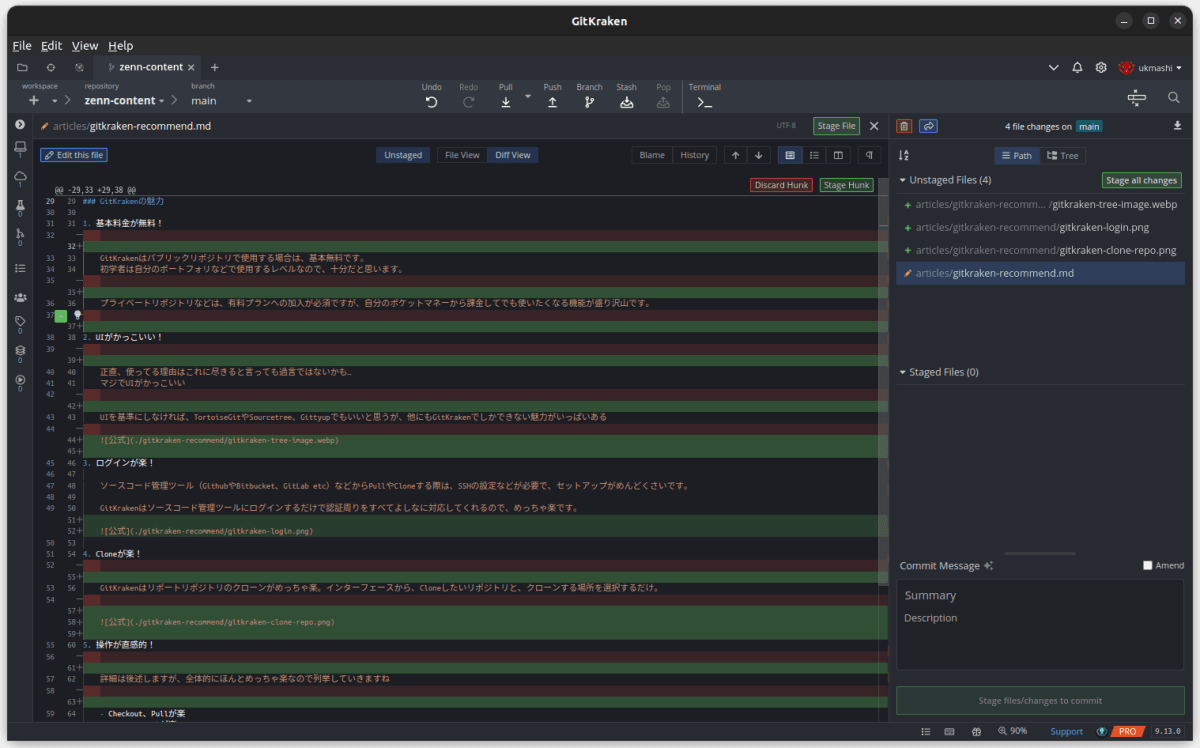1200x748 pixels.
Task: Stash changes using the Stash icon
Action: pos(626,101)
